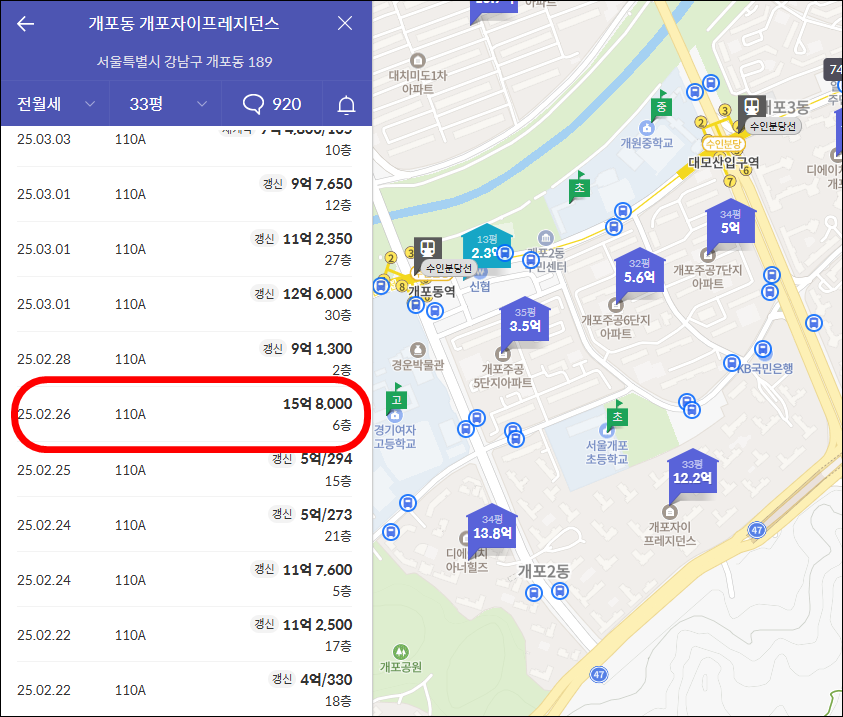
Task: Click the 개포주공7단지아파트 label
Action: 708,277
